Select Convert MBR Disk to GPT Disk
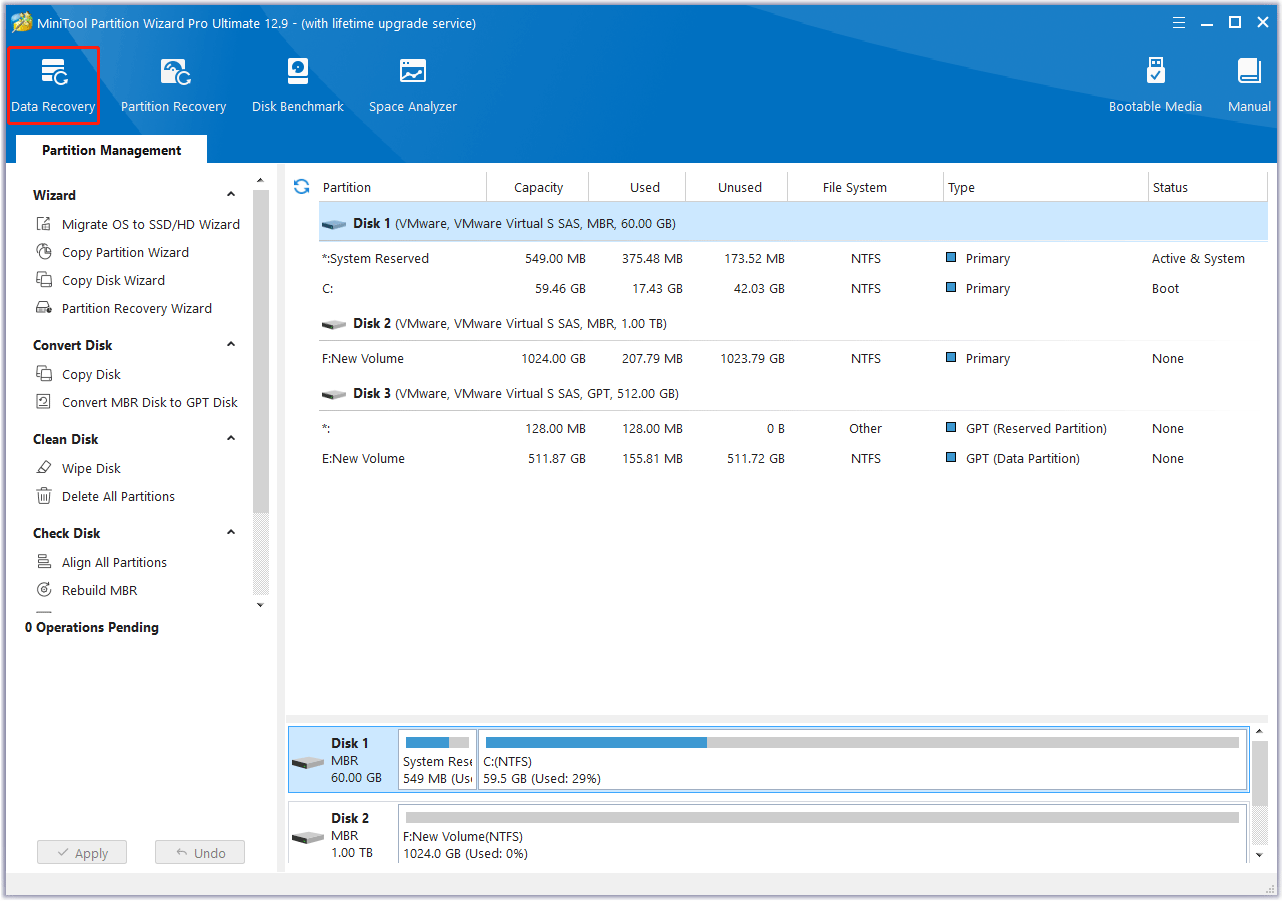The image size is (1282, 901). click(137, 402)
